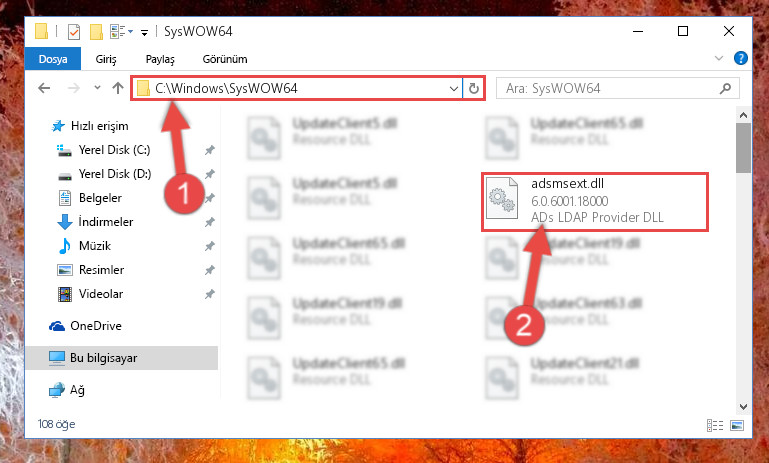This screenshot has width=769, height=463.
Task: Select the adsmsext.dll file
Action: pyautogui.click(x=595, y=201)
